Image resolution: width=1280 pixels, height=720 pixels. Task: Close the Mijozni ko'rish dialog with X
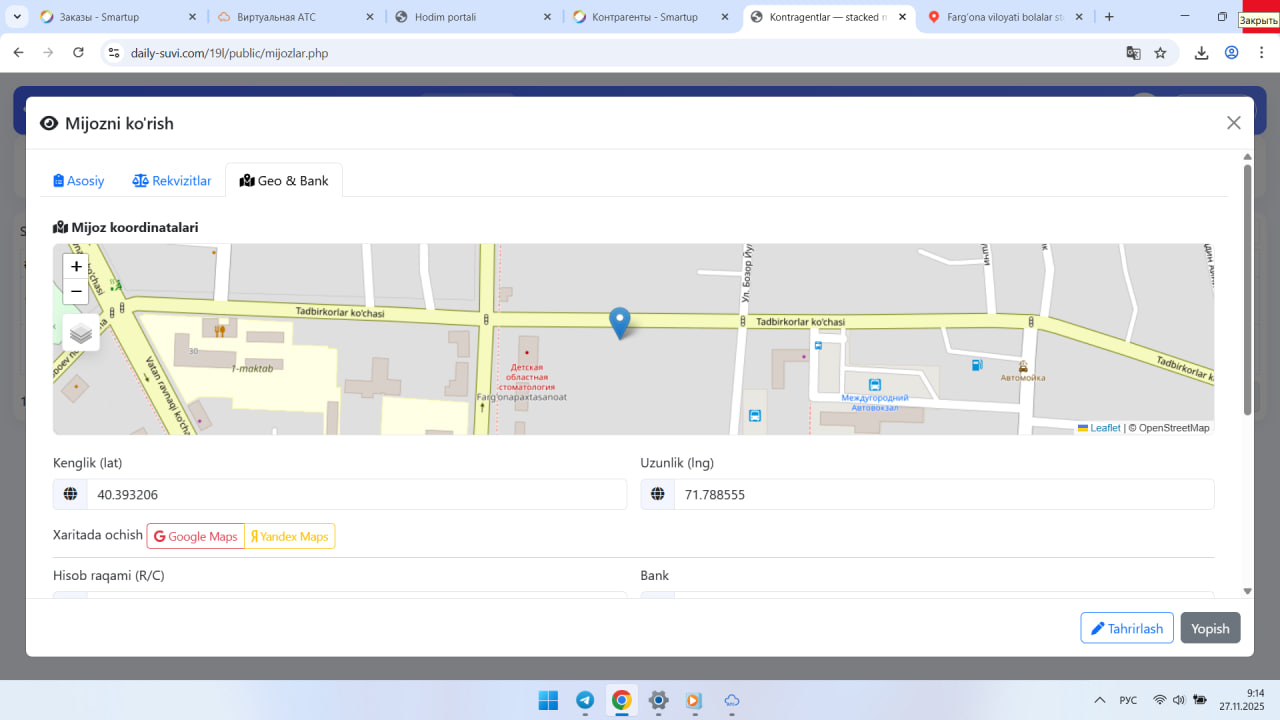coord(1233,123)
